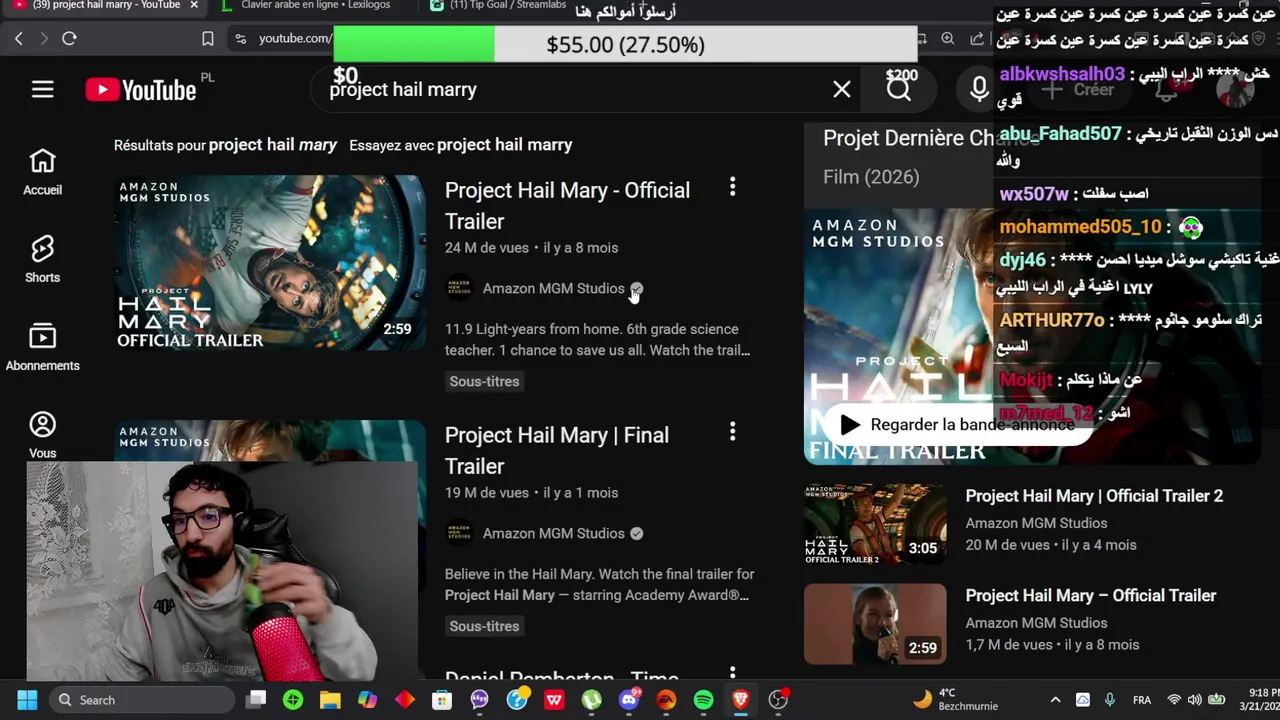This screenshot has width=1280, height=720.
Task: Click Sous-titres badge on Official Trailer result
Action: [484, 381]
